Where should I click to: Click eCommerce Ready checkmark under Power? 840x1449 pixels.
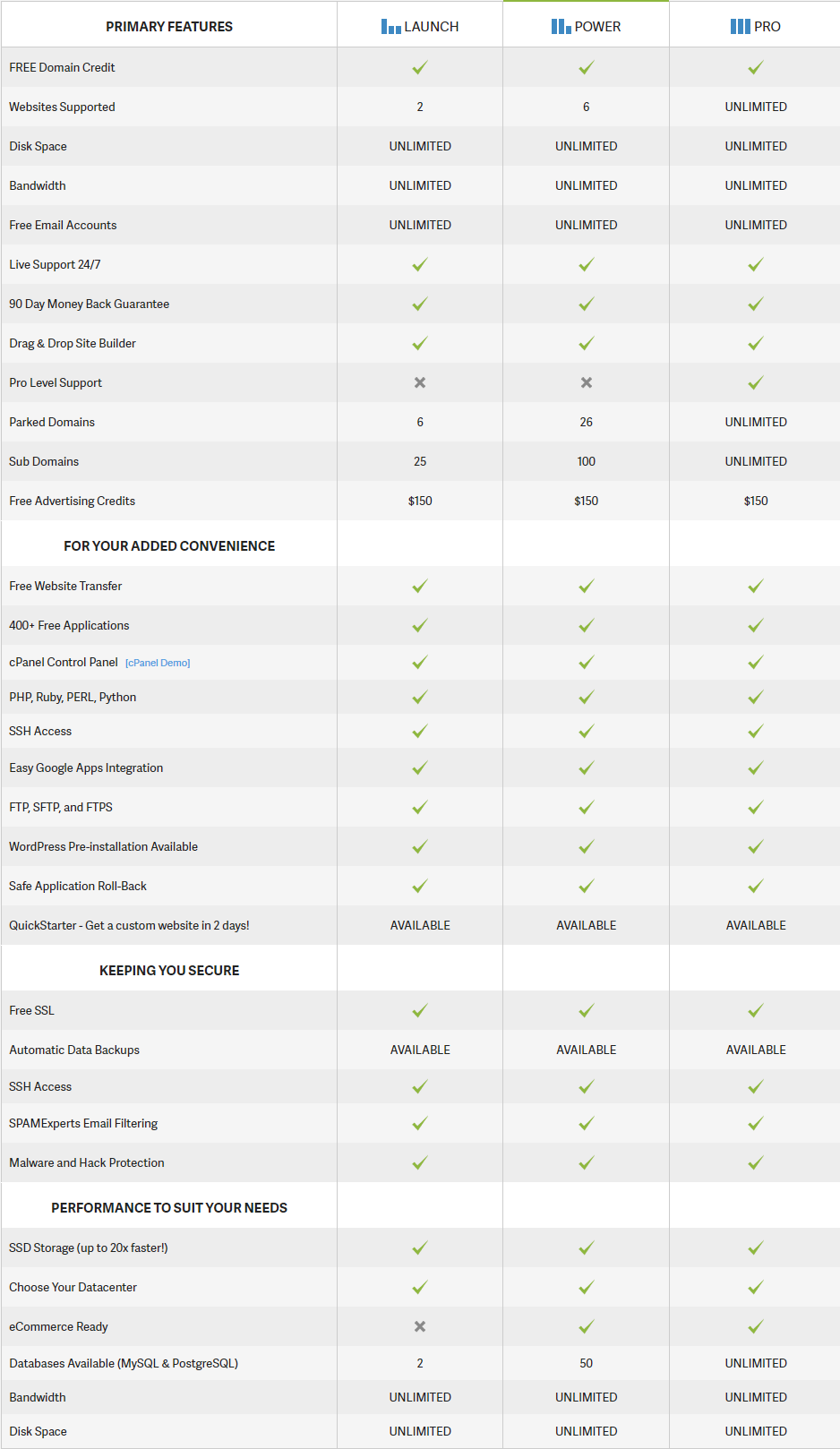[x=587, y=1326]
